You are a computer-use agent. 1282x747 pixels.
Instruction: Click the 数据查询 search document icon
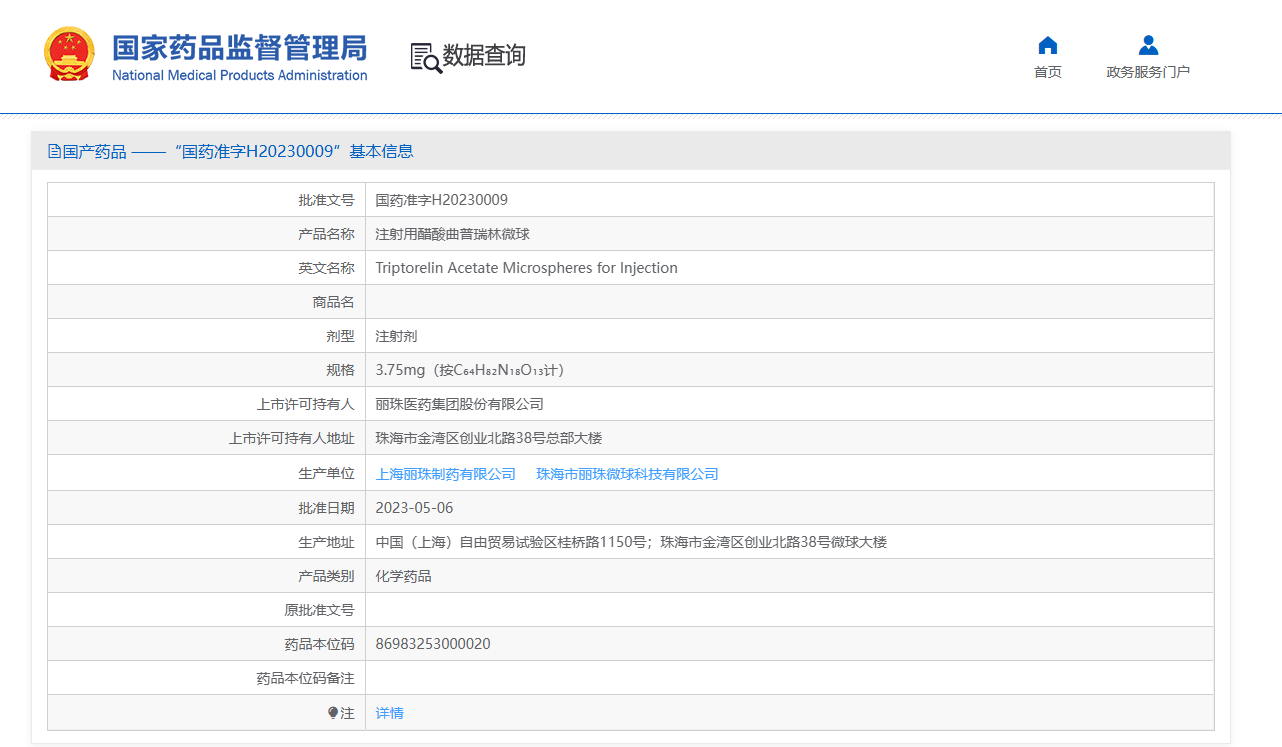click(x=426, y=58)
